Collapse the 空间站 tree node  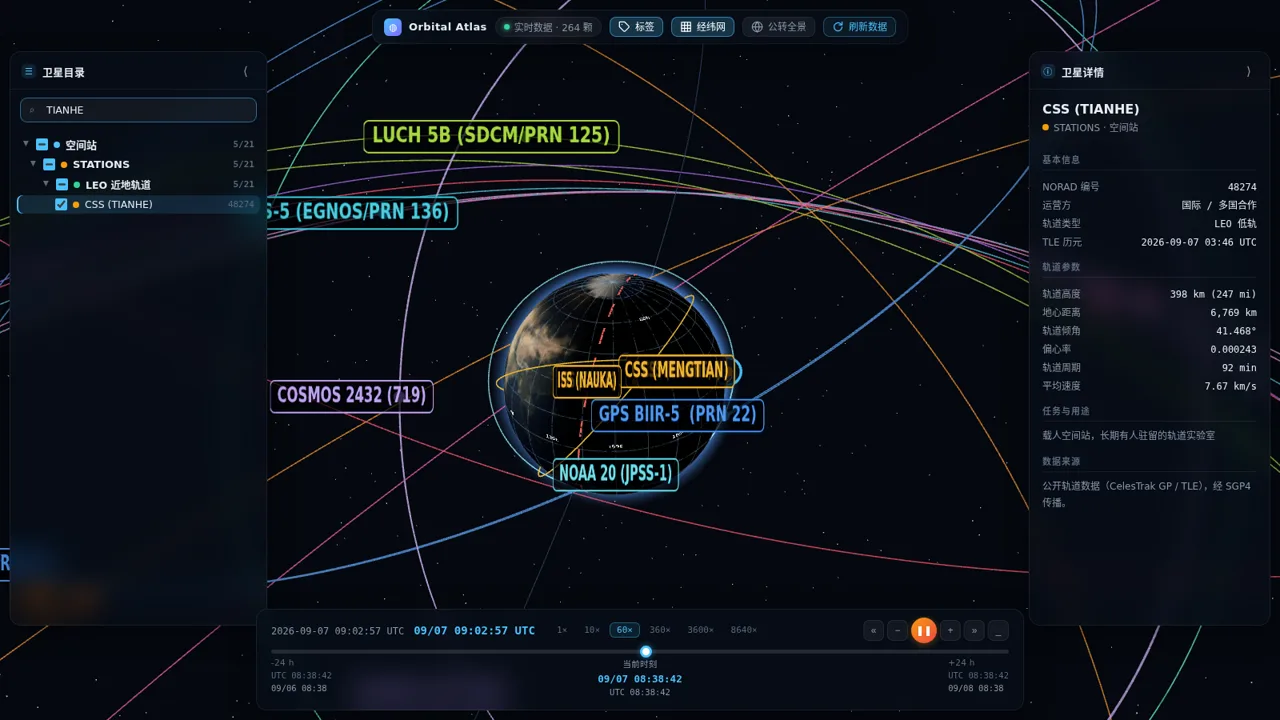[x=26, y=144]
